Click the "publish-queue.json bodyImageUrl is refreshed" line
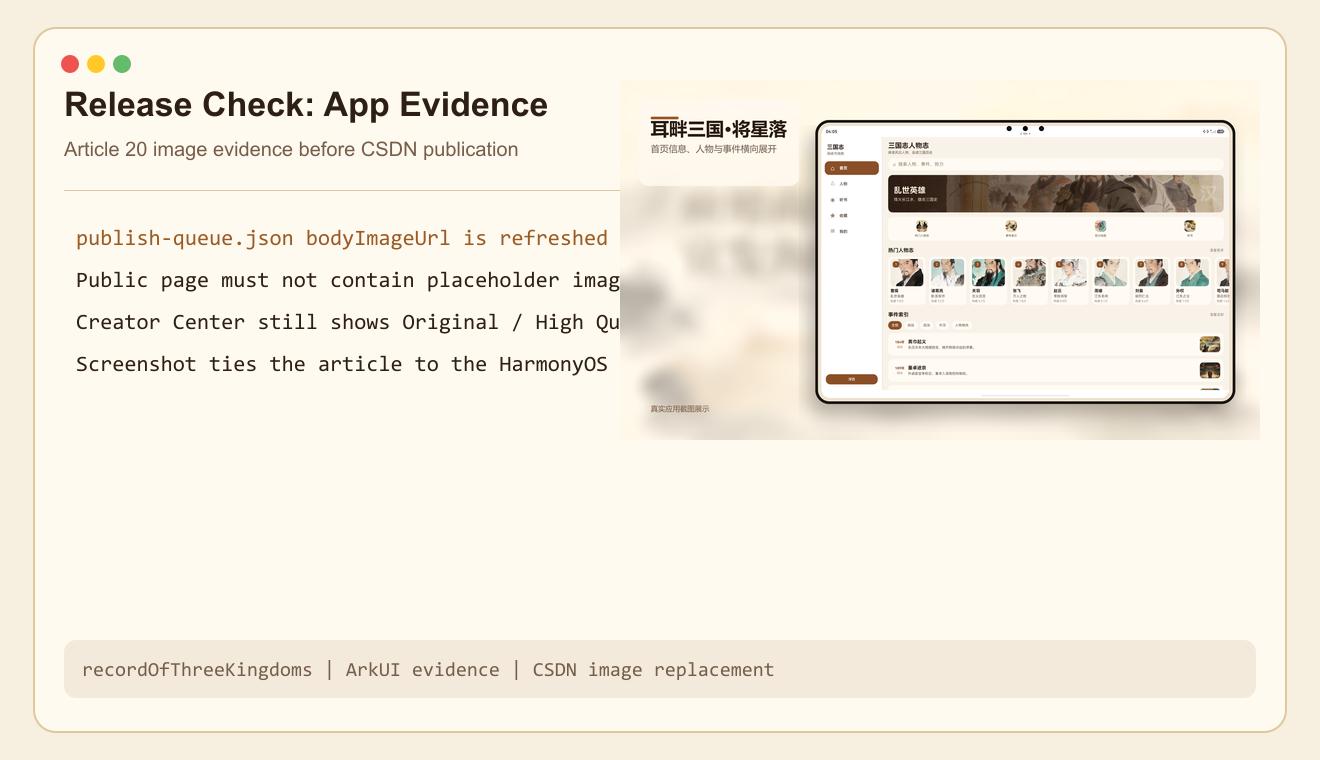 pyautogui.click(x=342, y=238)
